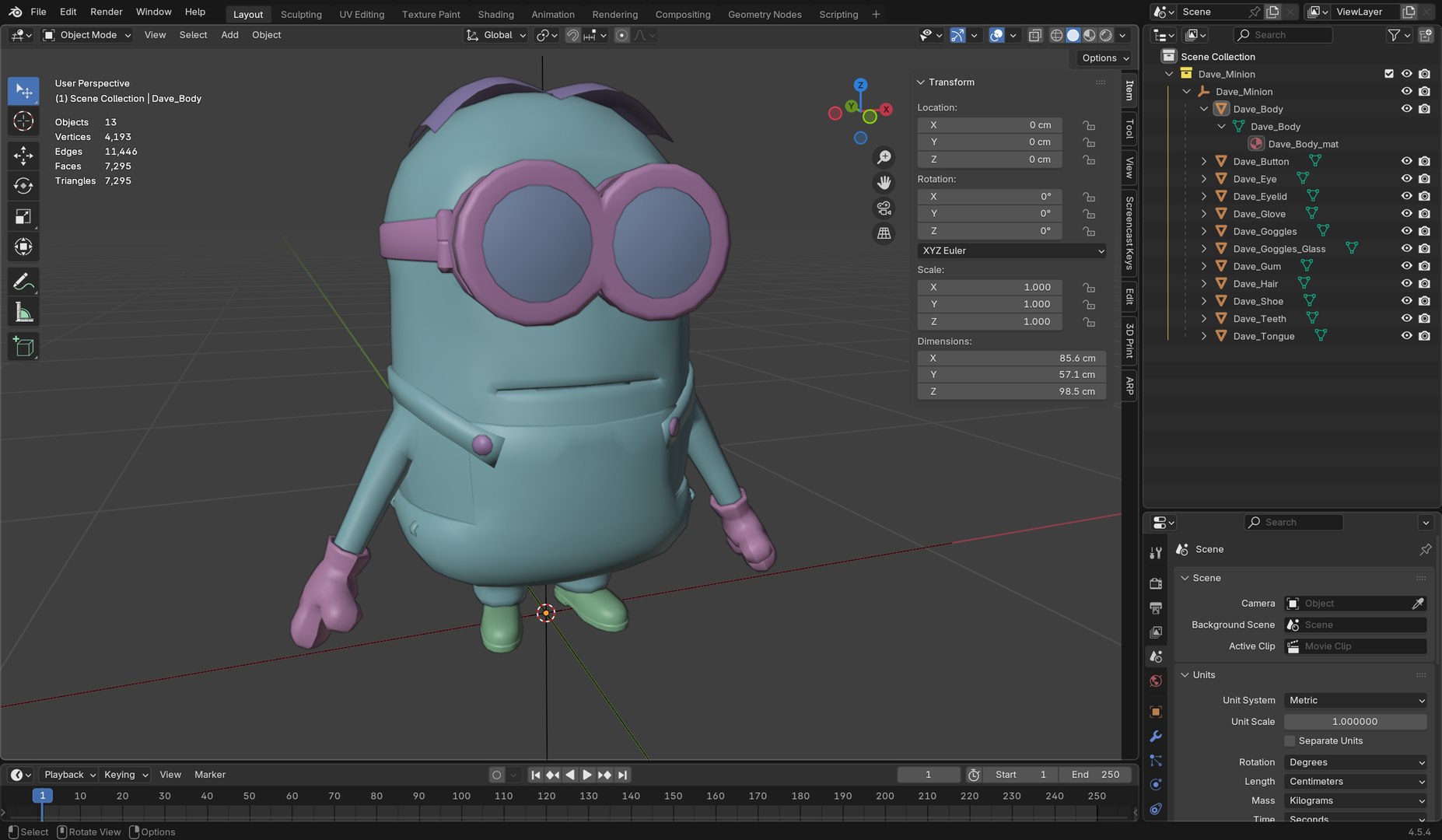The height and width of the screenshot is (840, 1442).
Task: Activate the Scale tool
Action: point(23,217)
